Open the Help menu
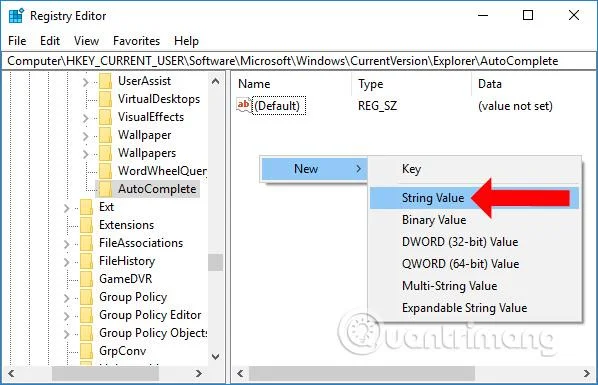 pyautogui.click(x=186, y=41)
